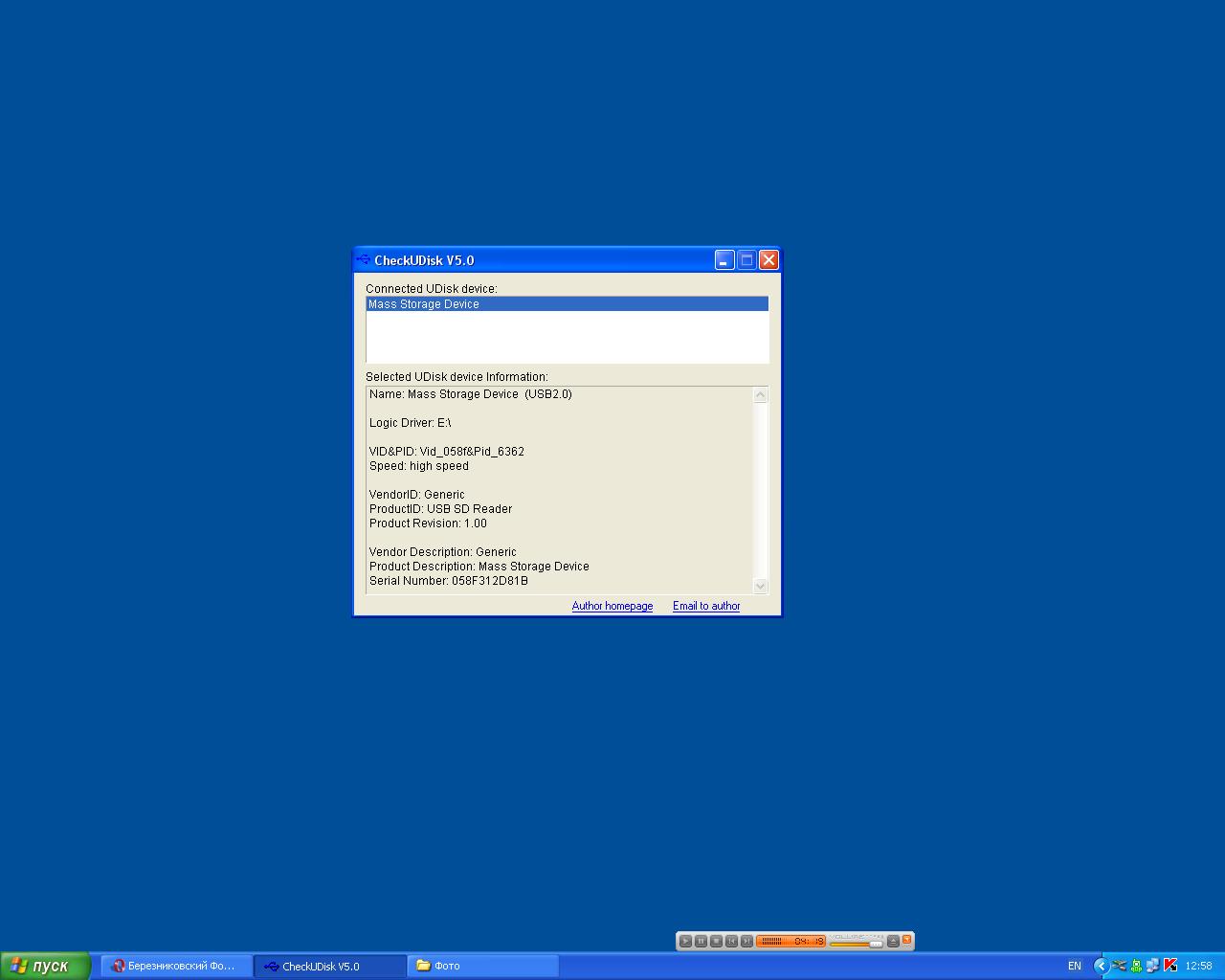Click the mini player volume slider
The image size is (1225, 980).
pyautogui.click(x=856, y=945)
